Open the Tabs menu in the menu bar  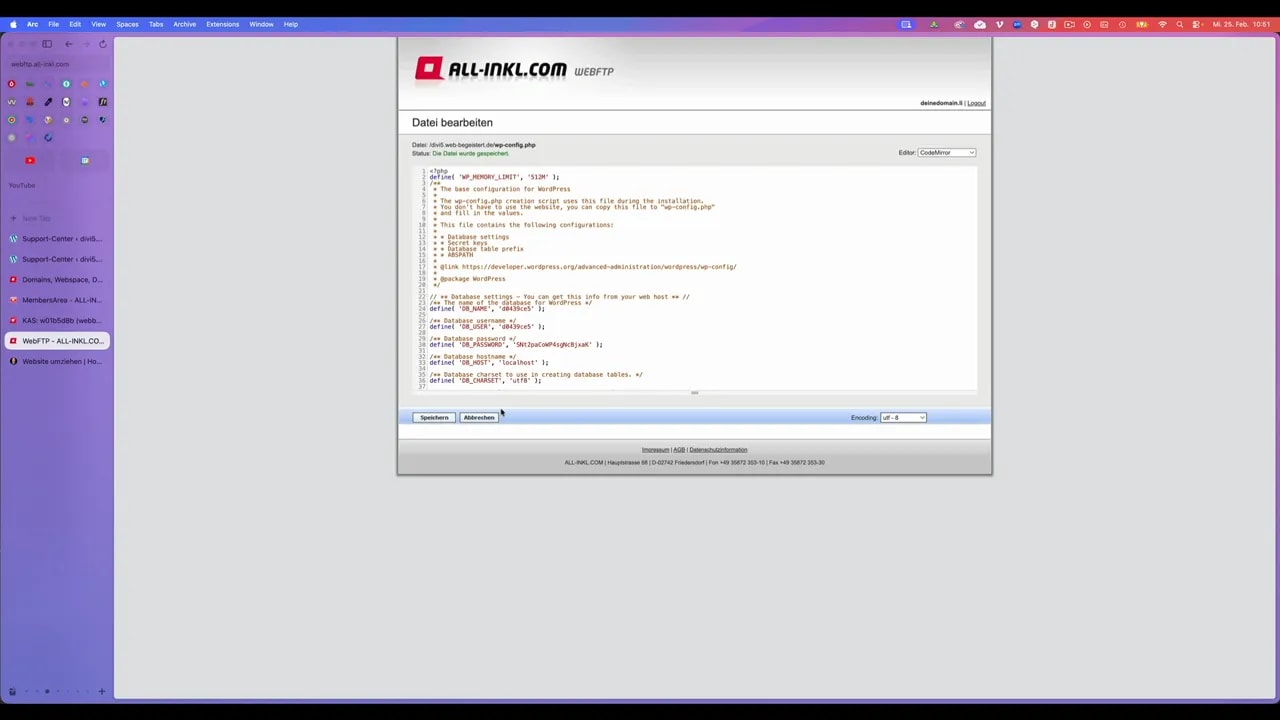[x=156, y=24]
